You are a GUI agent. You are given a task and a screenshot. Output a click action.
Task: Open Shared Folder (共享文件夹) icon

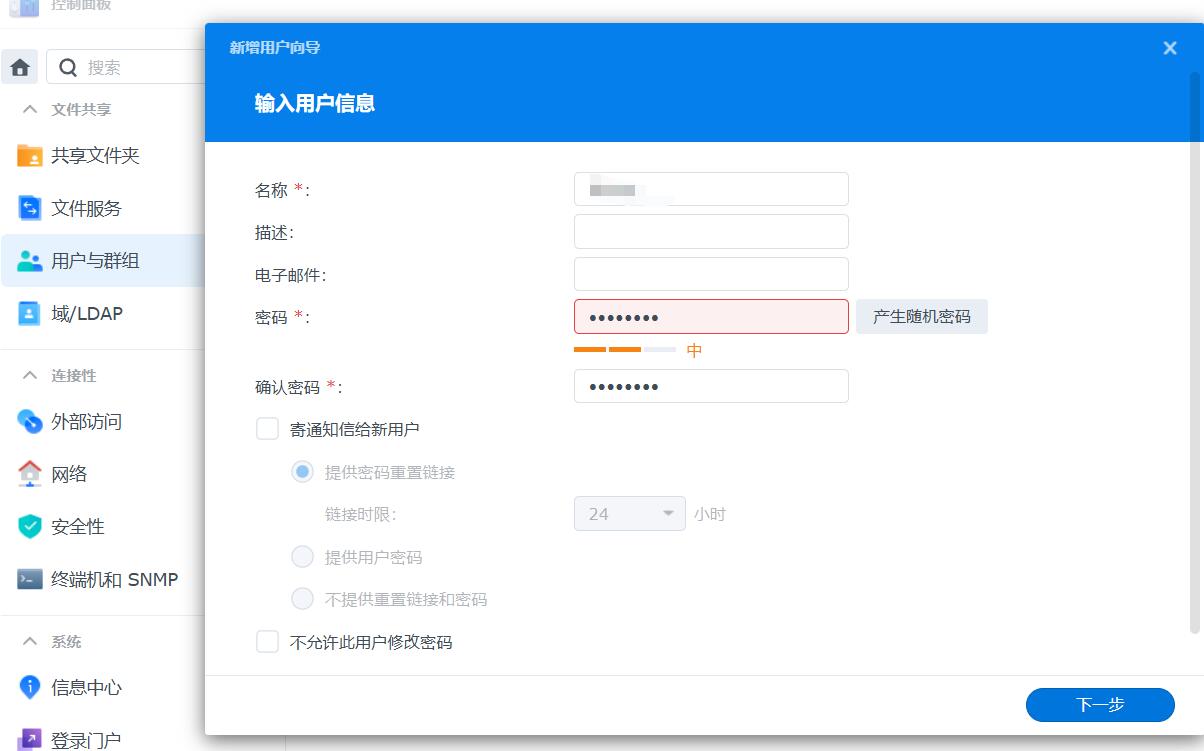[30, 156]
